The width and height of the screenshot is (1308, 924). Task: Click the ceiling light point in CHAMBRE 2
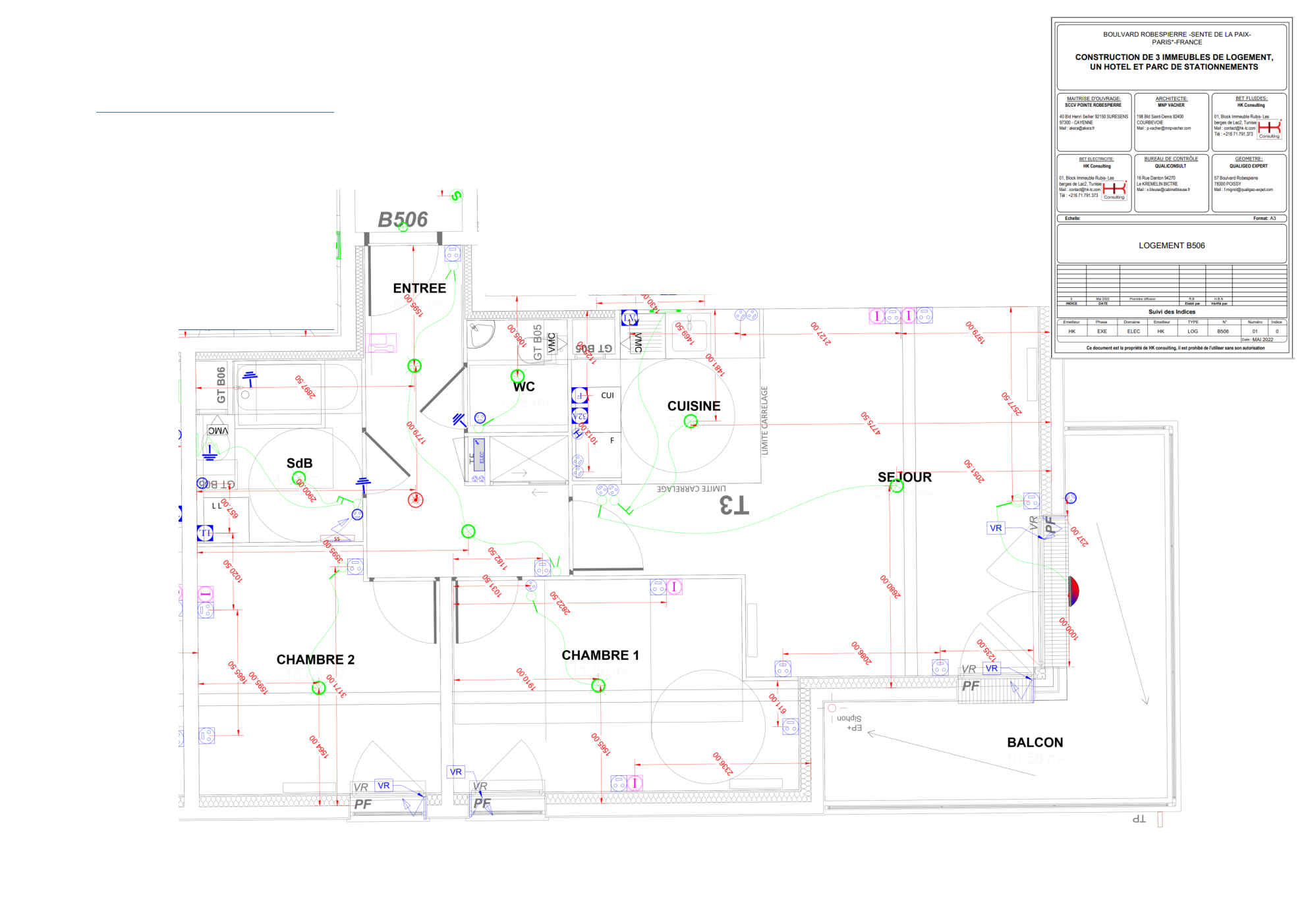(318, 688)
